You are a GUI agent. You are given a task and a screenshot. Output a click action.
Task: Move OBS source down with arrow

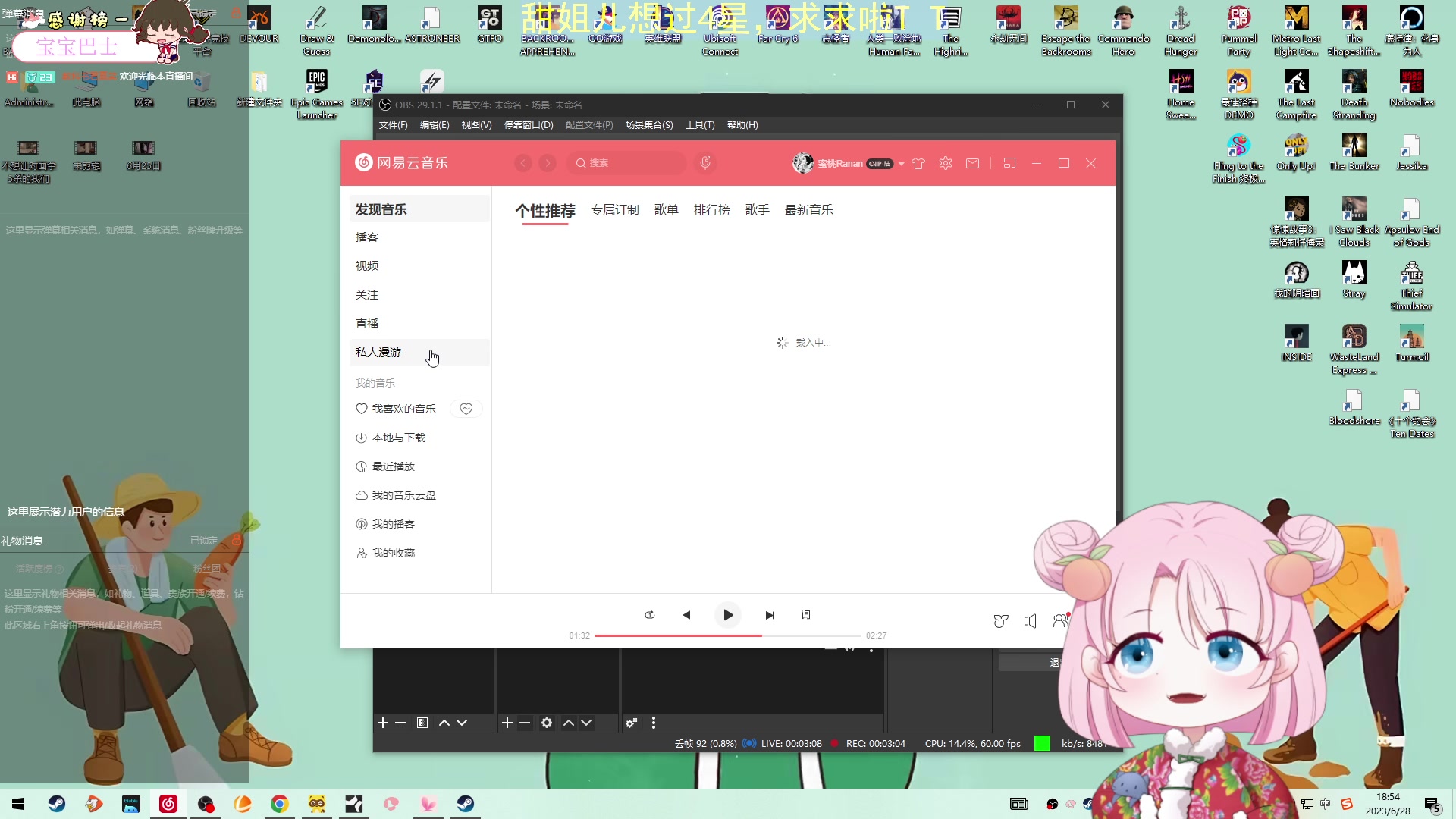[586, 723]
